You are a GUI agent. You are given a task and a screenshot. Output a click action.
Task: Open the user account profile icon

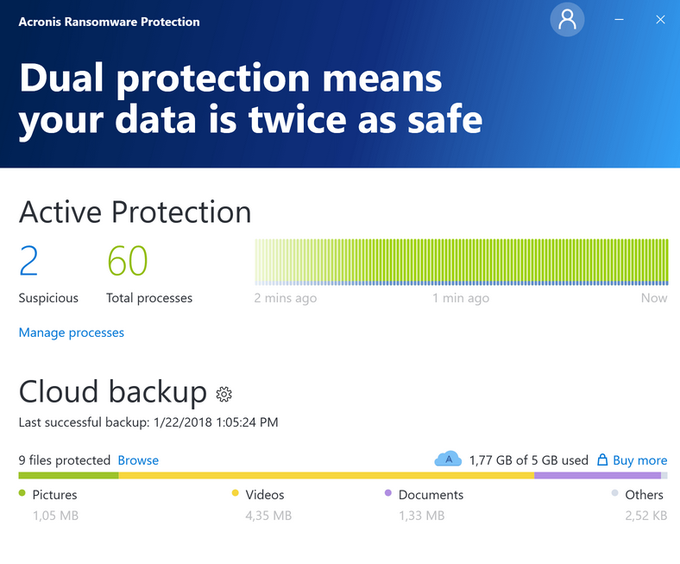[x=567, y=20]
